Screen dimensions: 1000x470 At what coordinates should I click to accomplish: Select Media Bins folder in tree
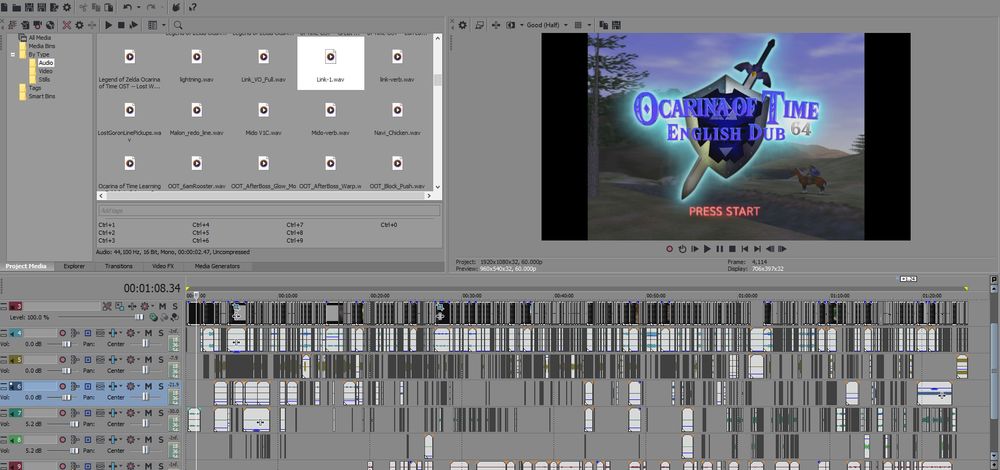[x=41, y=47]
